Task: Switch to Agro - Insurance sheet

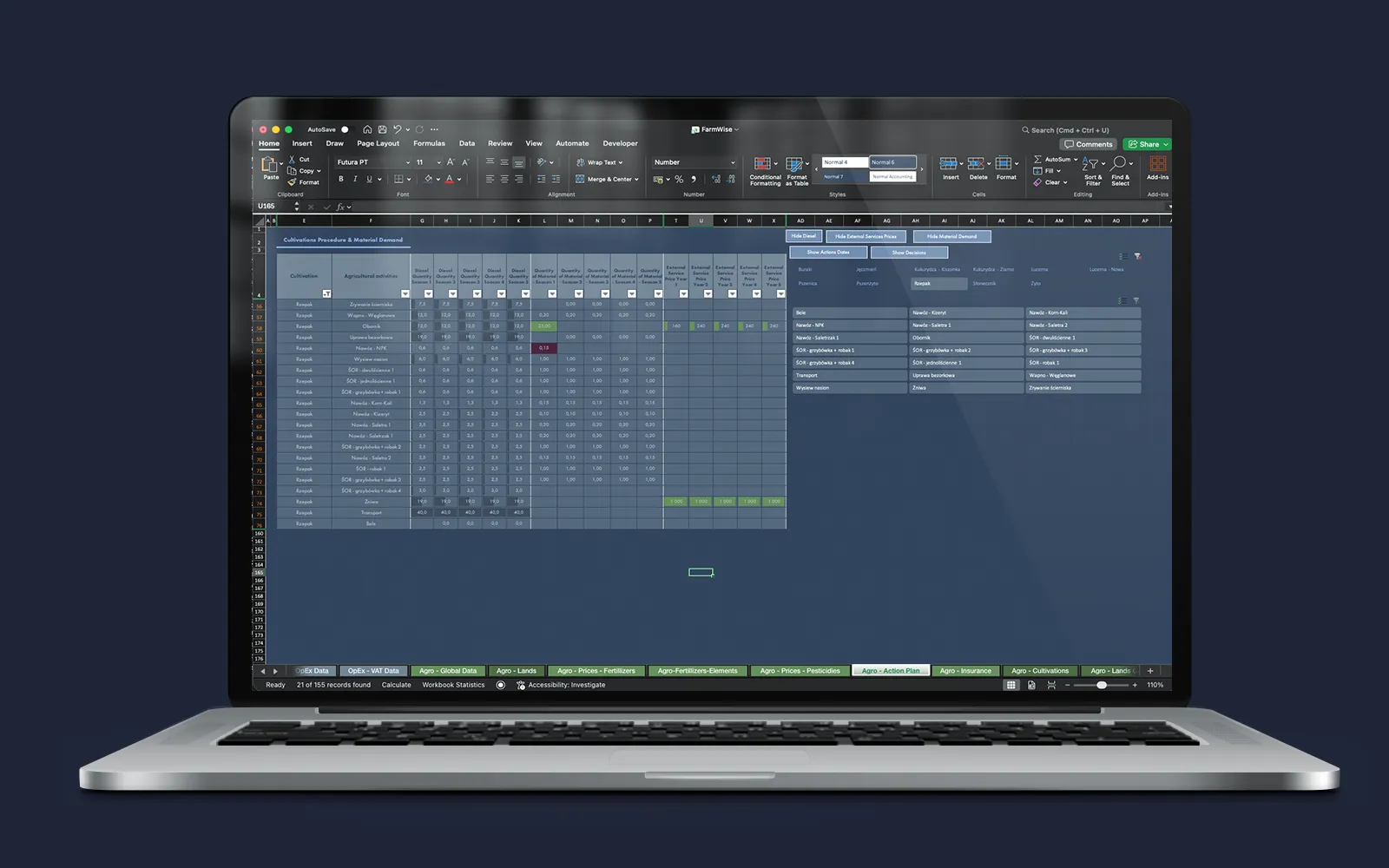Action: pos(965,671)
